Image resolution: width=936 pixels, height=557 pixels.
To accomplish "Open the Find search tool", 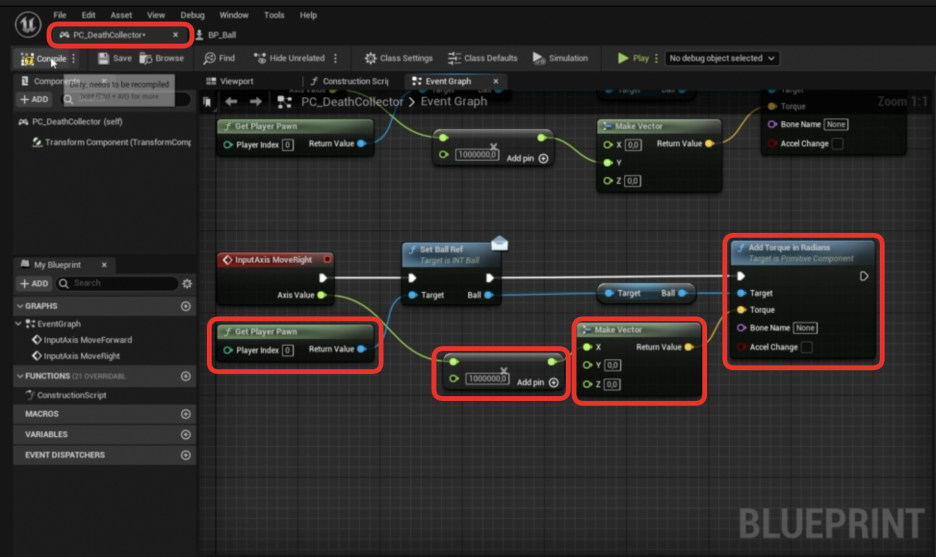I will [219, 58].
